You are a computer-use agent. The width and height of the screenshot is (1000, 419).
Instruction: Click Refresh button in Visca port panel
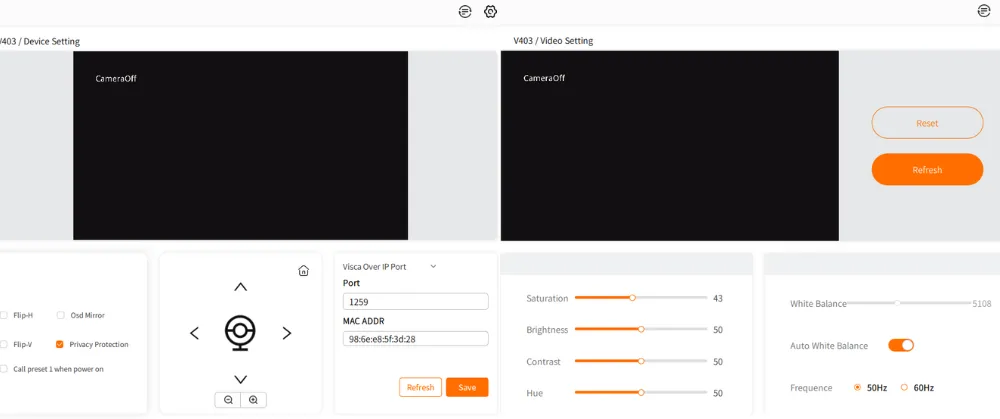tap(420, 387)
